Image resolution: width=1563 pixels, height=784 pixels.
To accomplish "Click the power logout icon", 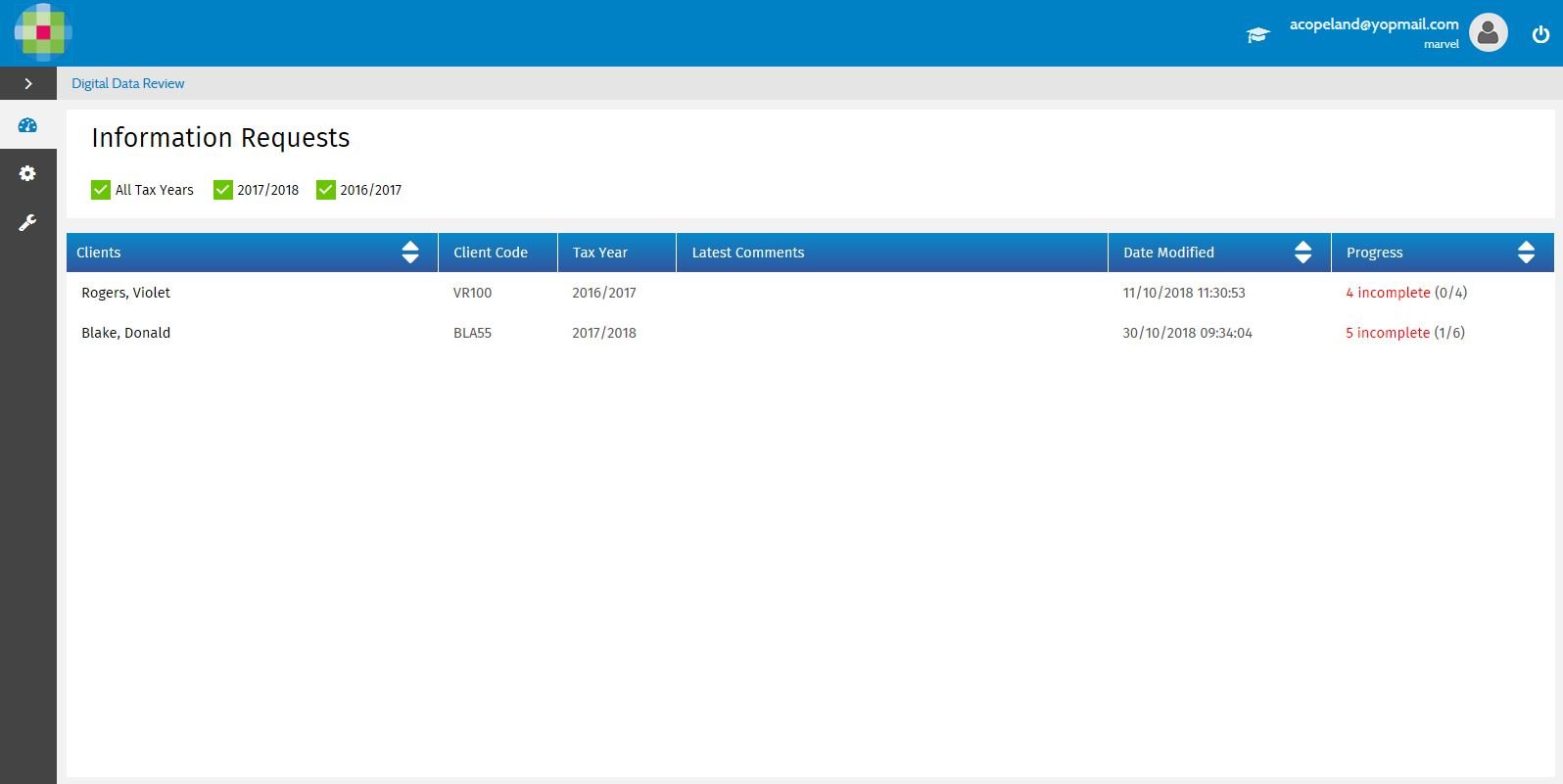I will coord(1540,34).
